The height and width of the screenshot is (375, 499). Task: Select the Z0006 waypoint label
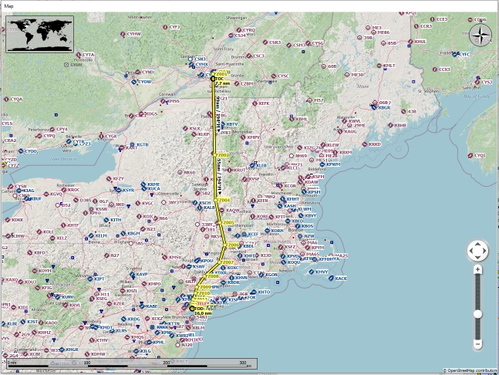tap(233, 245)
